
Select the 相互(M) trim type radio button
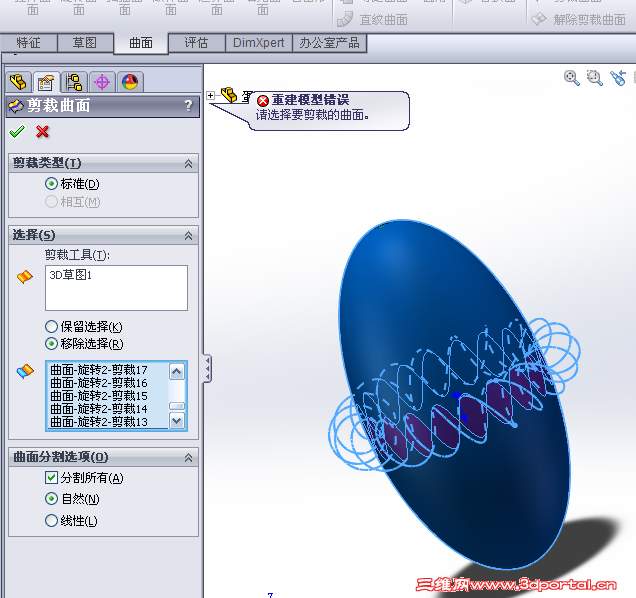pos(51,202)
